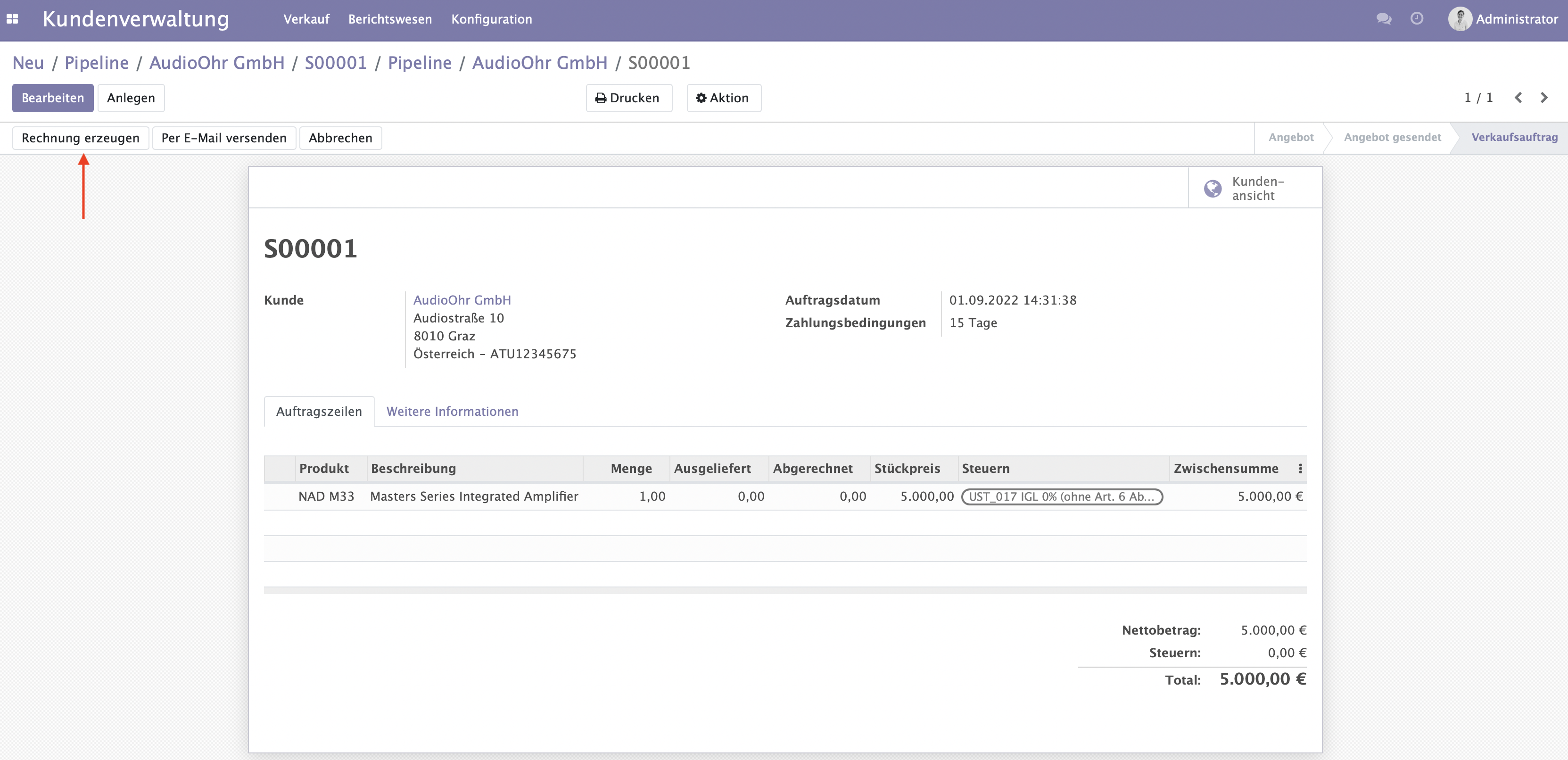Click Per E-Mail versenden button

[224, 138]
